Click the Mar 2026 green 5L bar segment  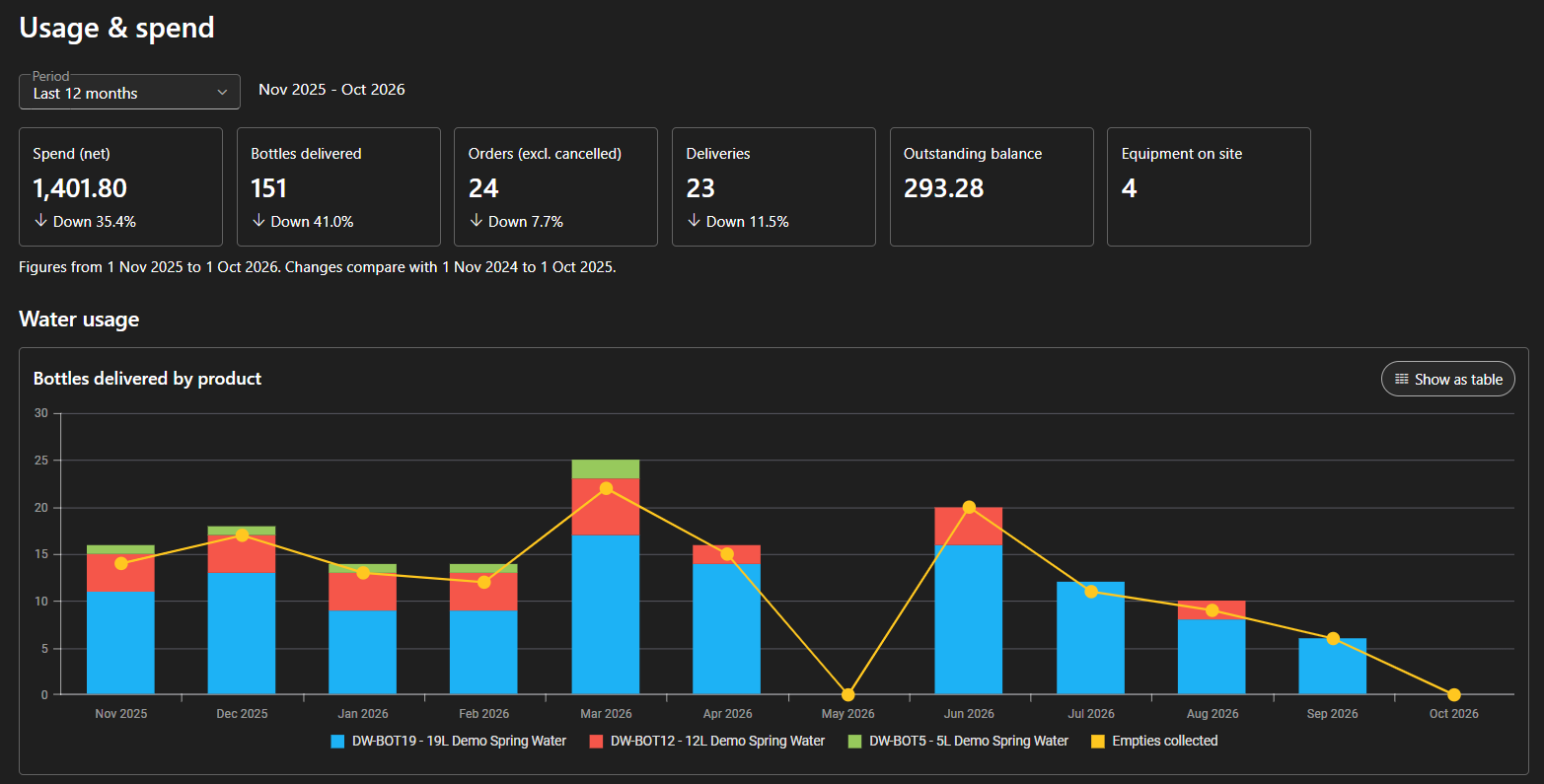[x=606, y=469]
